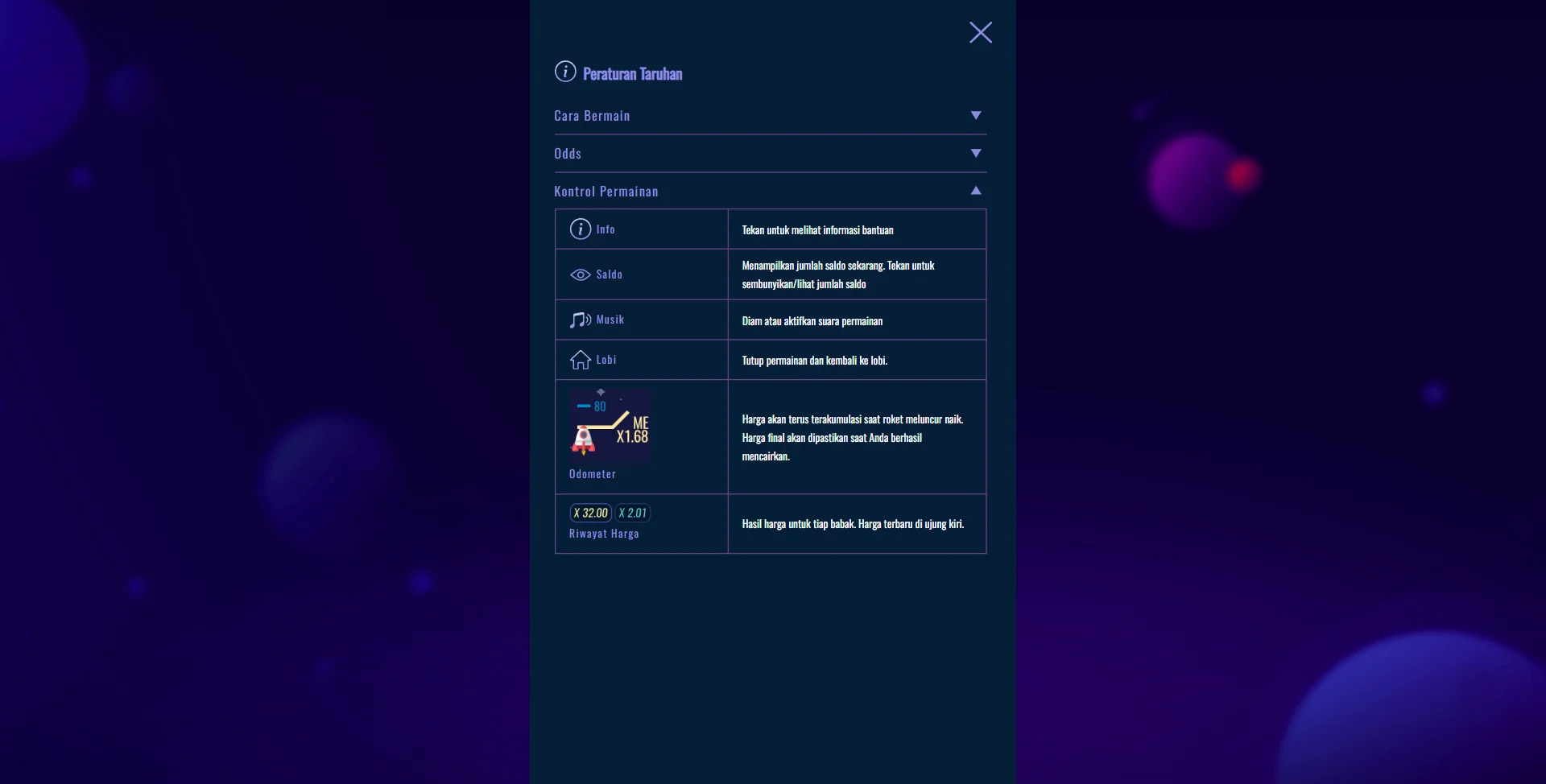The image size is (1546, 784).
Task: Click the Musik description 'Diam atau aktifkan suara'
Action: point(812,321)
